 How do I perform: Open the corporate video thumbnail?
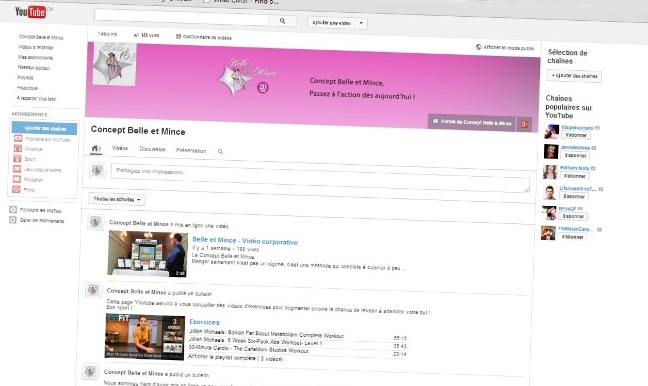[148, 253]
